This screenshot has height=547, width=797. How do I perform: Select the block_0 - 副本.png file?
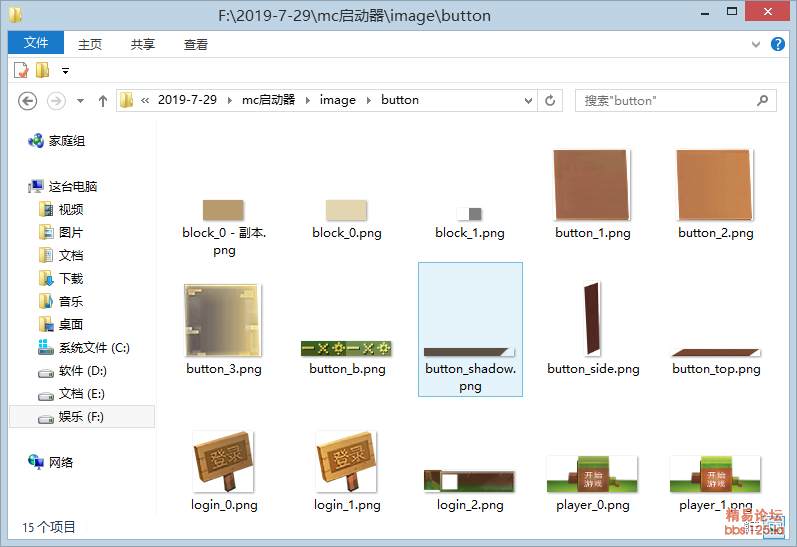(x=223, y=209)
